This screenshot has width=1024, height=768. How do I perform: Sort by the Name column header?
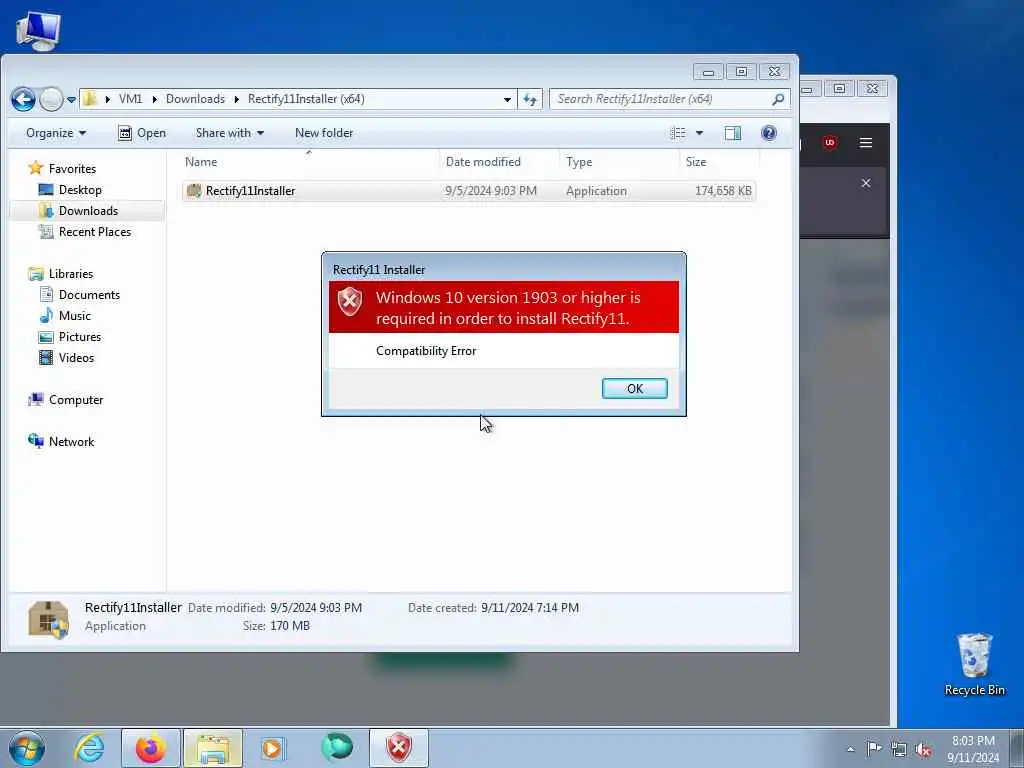coord(309,162)
